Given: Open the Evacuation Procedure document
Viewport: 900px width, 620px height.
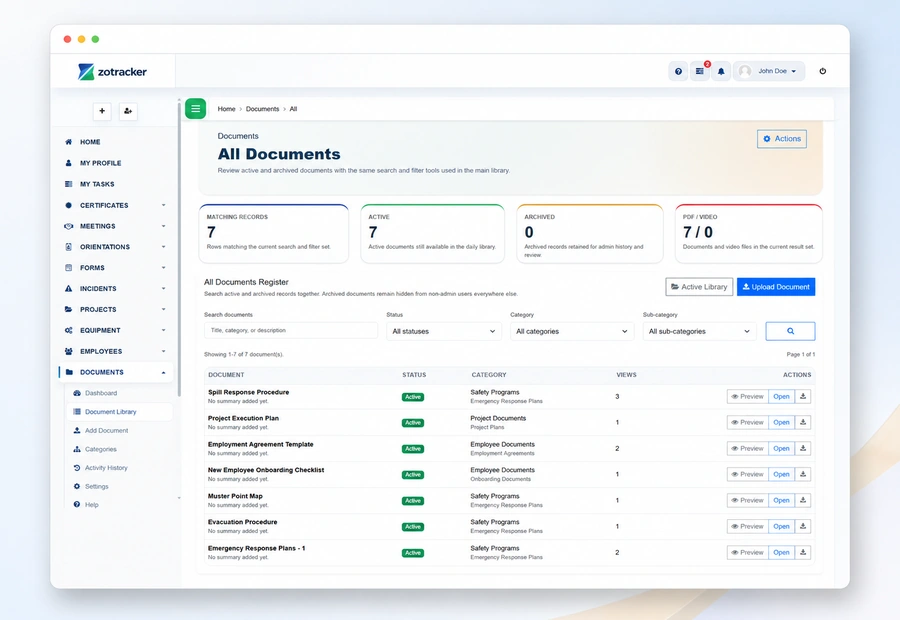Looking at the screenshot, I should coord(781,526).
